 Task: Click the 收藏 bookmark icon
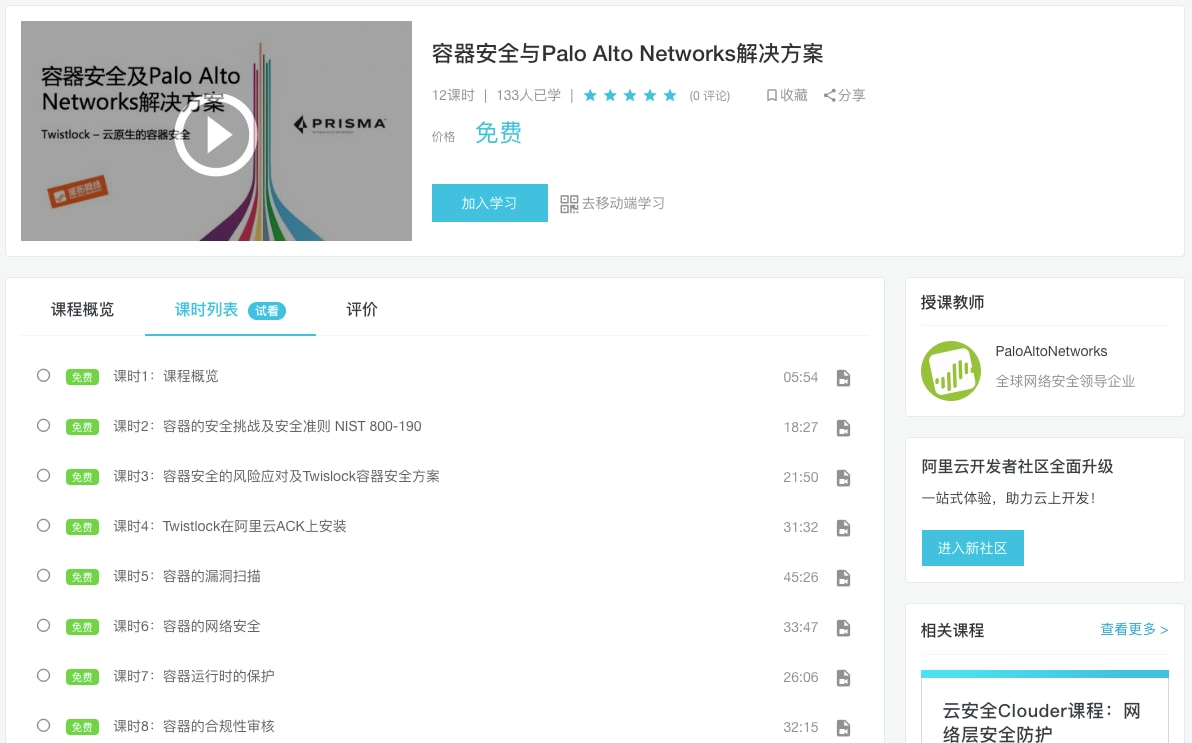pos(772,96)
